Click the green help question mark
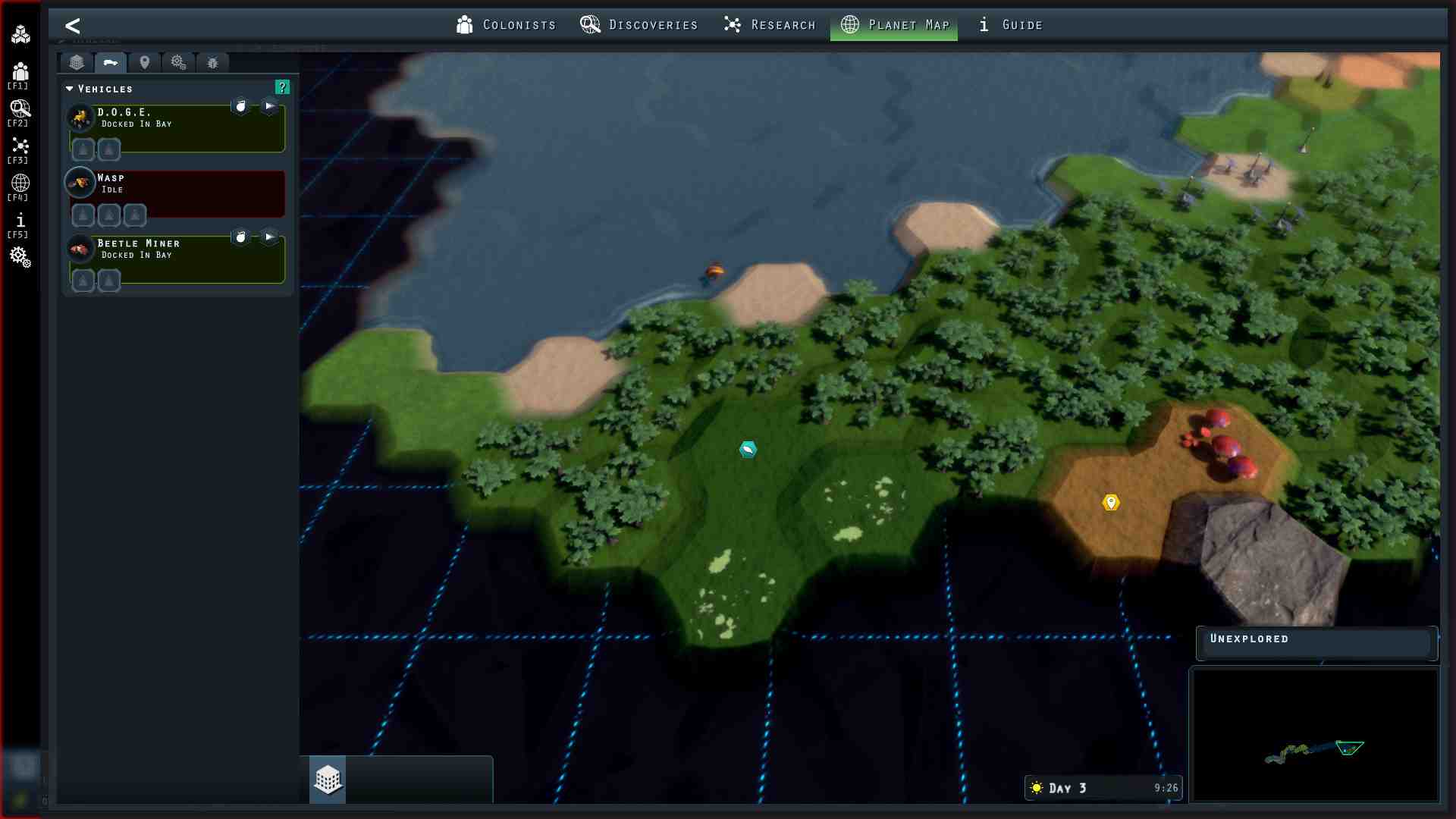The height and width of the screenshot is (819, 1456). 282,87
